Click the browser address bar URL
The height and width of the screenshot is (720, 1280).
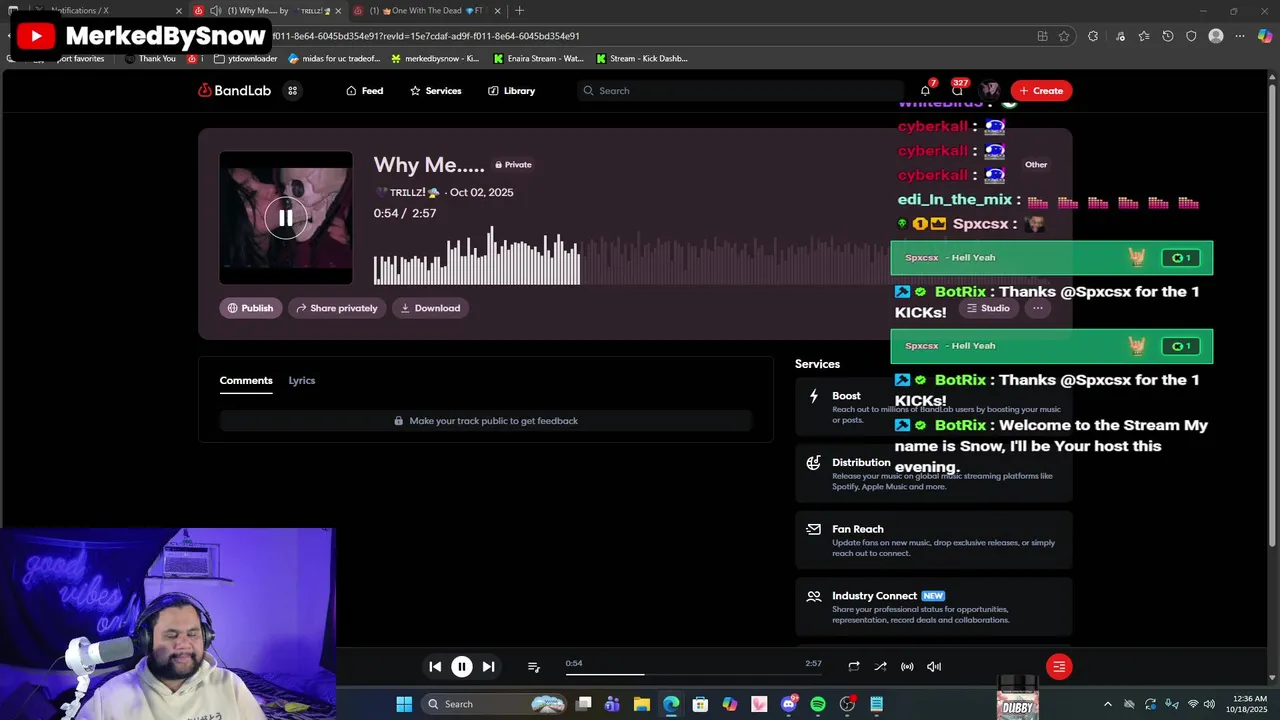426,36
